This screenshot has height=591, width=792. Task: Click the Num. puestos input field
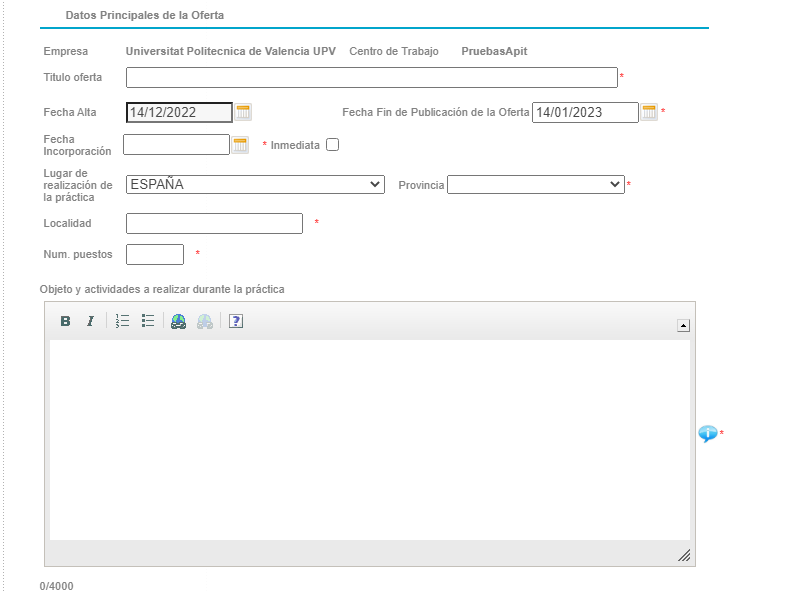[x=155, y=254]
